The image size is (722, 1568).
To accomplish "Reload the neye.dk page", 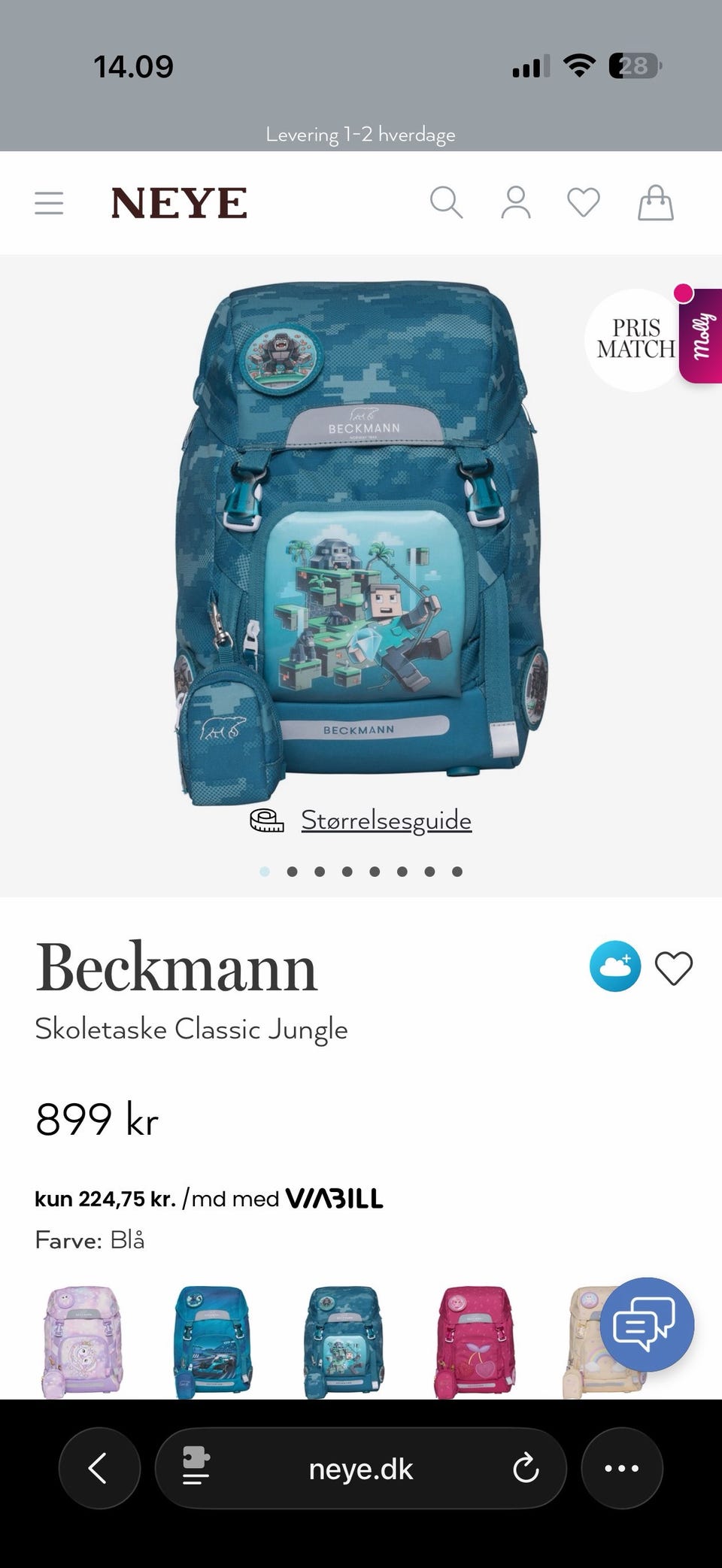I will [526, 1468].
